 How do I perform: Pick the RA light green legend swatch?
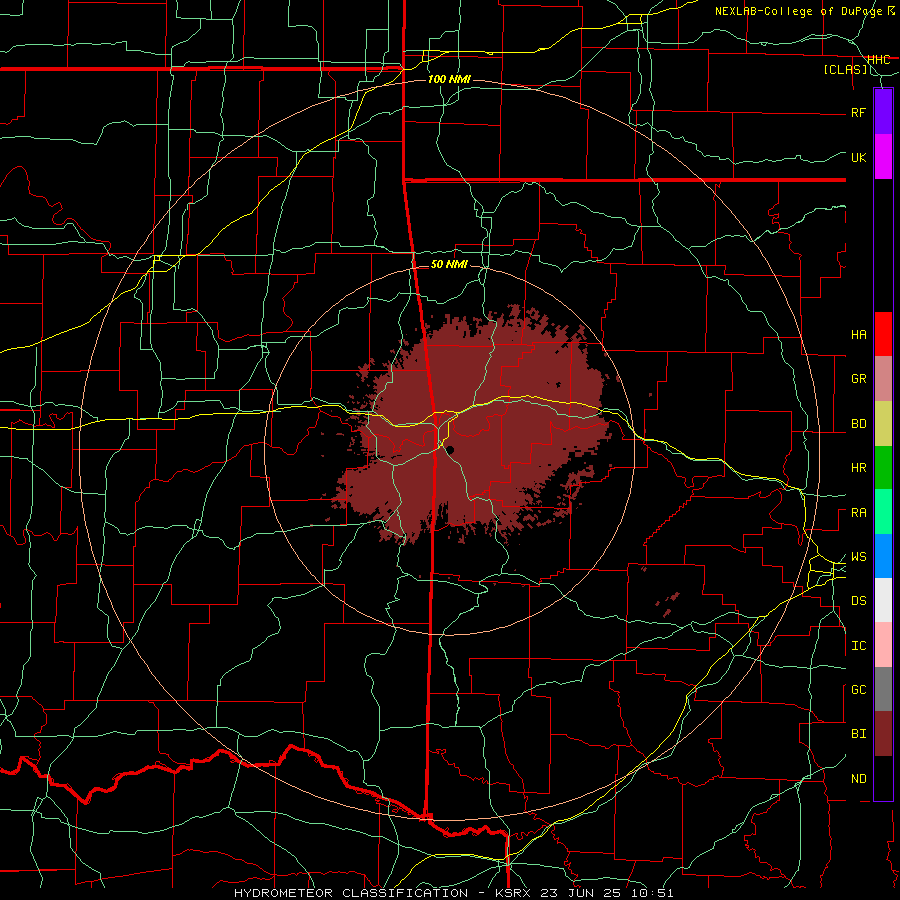point(883,512)
